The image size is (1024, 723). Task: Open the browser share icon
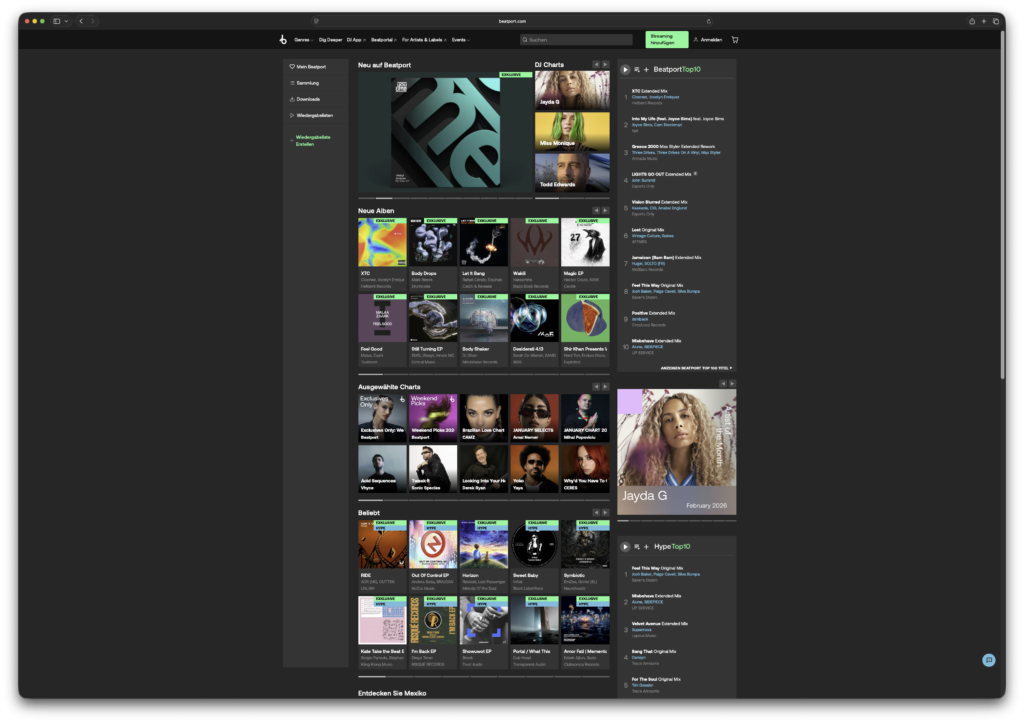[972, 21]
